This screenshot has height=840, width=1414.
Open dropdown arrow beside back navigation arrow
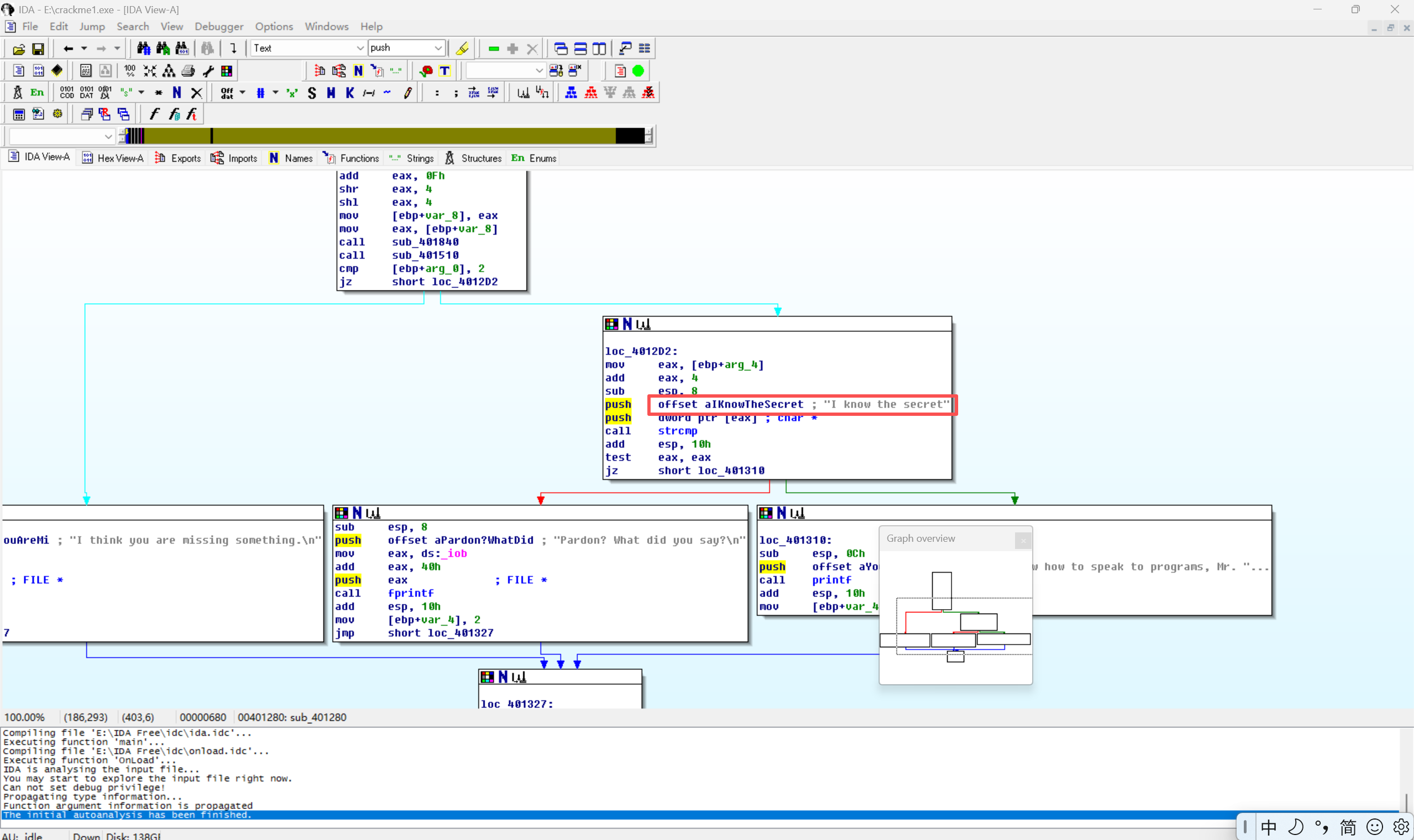84,49
